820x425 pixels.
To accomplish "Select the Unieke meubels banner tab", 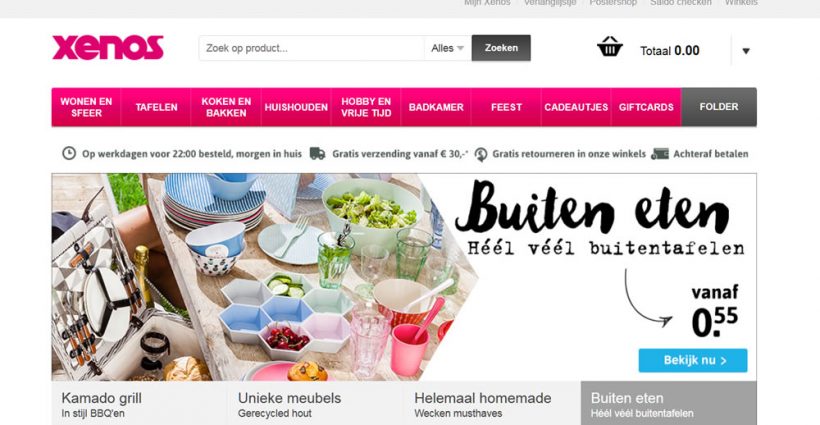I will [315, 403].
